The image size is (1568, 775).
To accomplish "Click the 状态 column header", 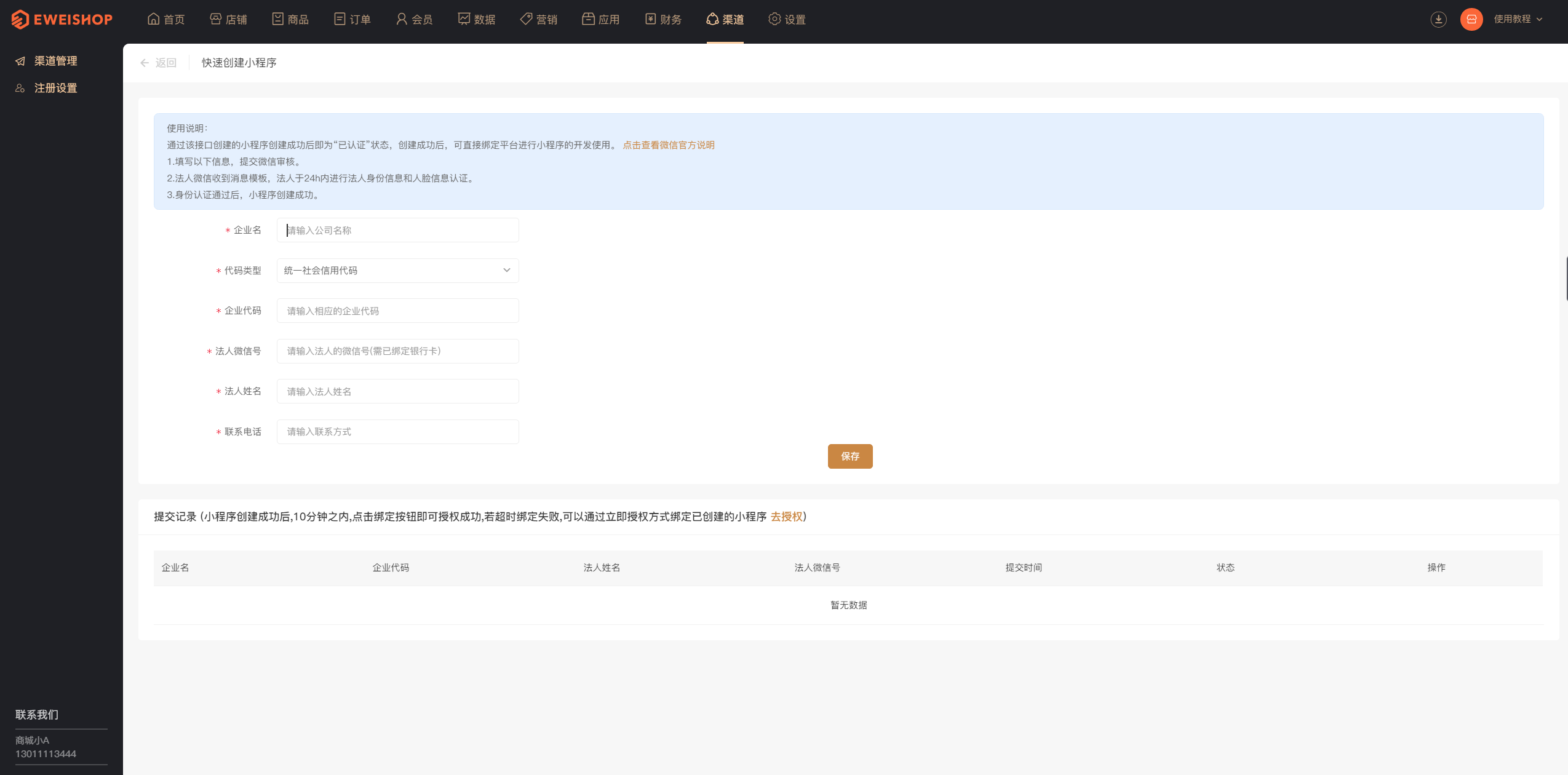I will click(x=1225, y=568).
